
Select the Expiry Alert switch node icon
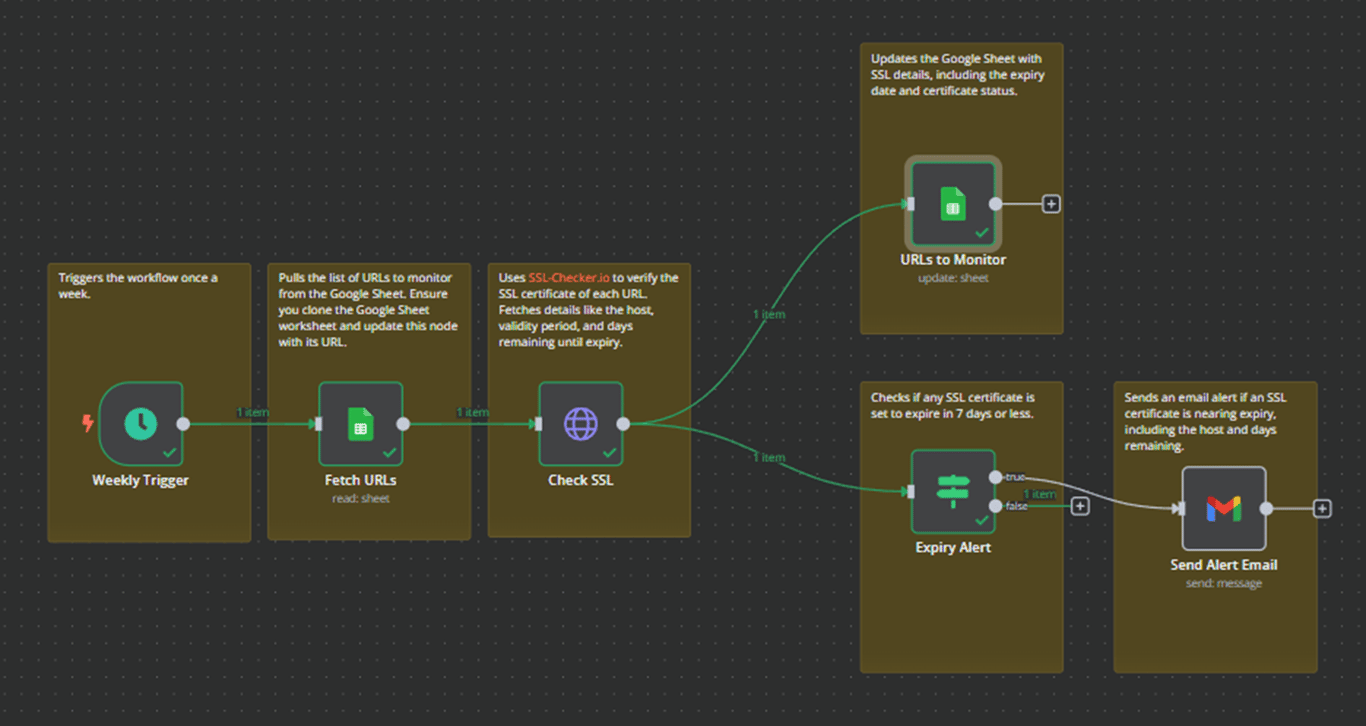coord(952,489)
